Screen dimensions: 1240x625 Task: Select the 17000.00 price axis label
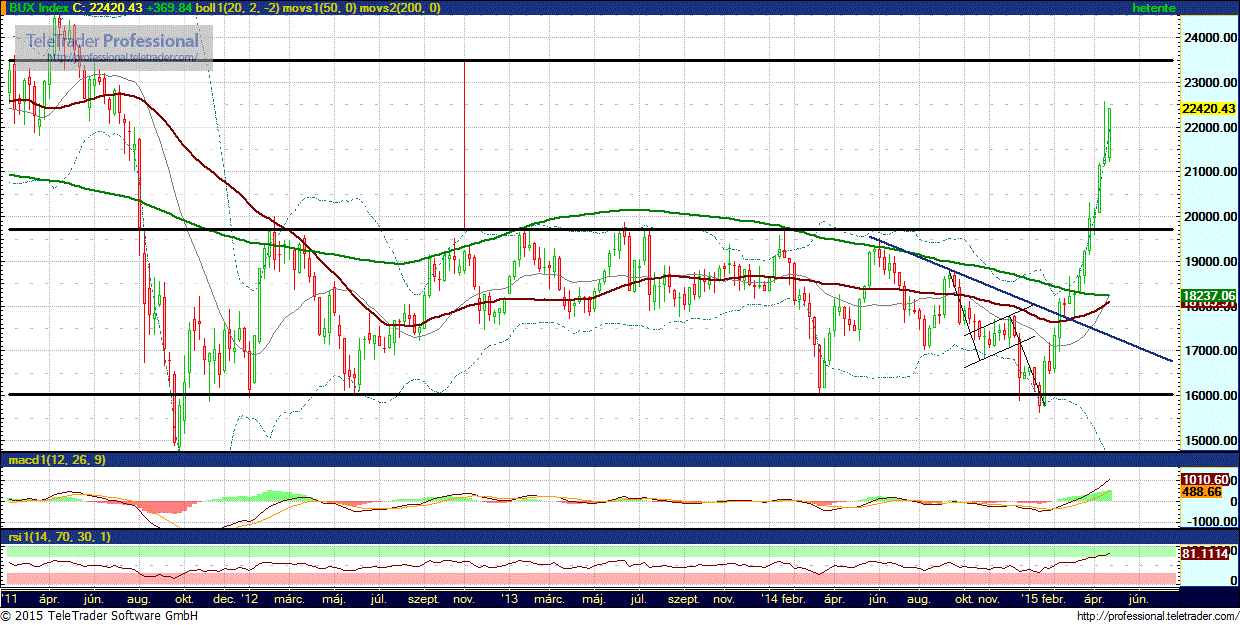(1208, 351)
